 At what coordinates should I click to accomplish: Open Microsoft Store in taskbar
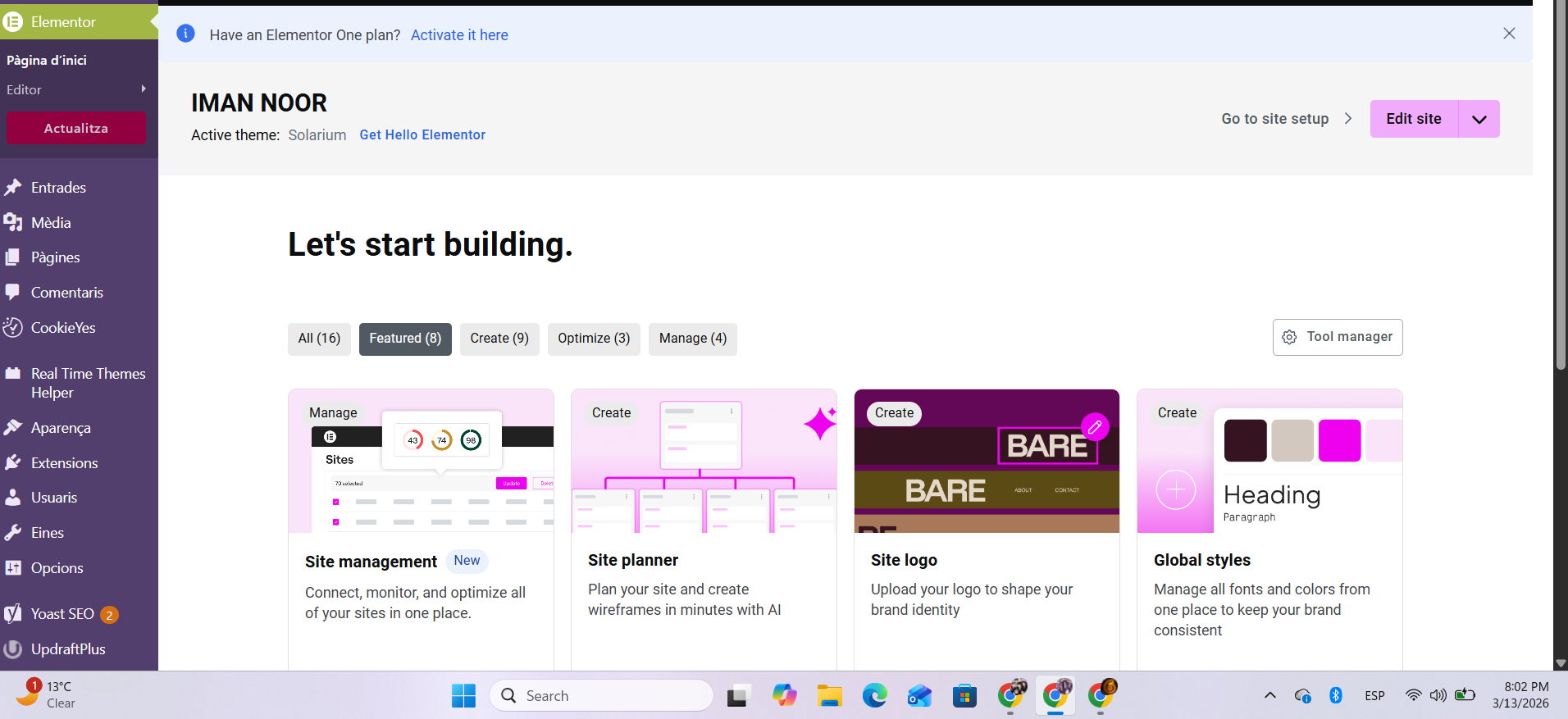964,696
